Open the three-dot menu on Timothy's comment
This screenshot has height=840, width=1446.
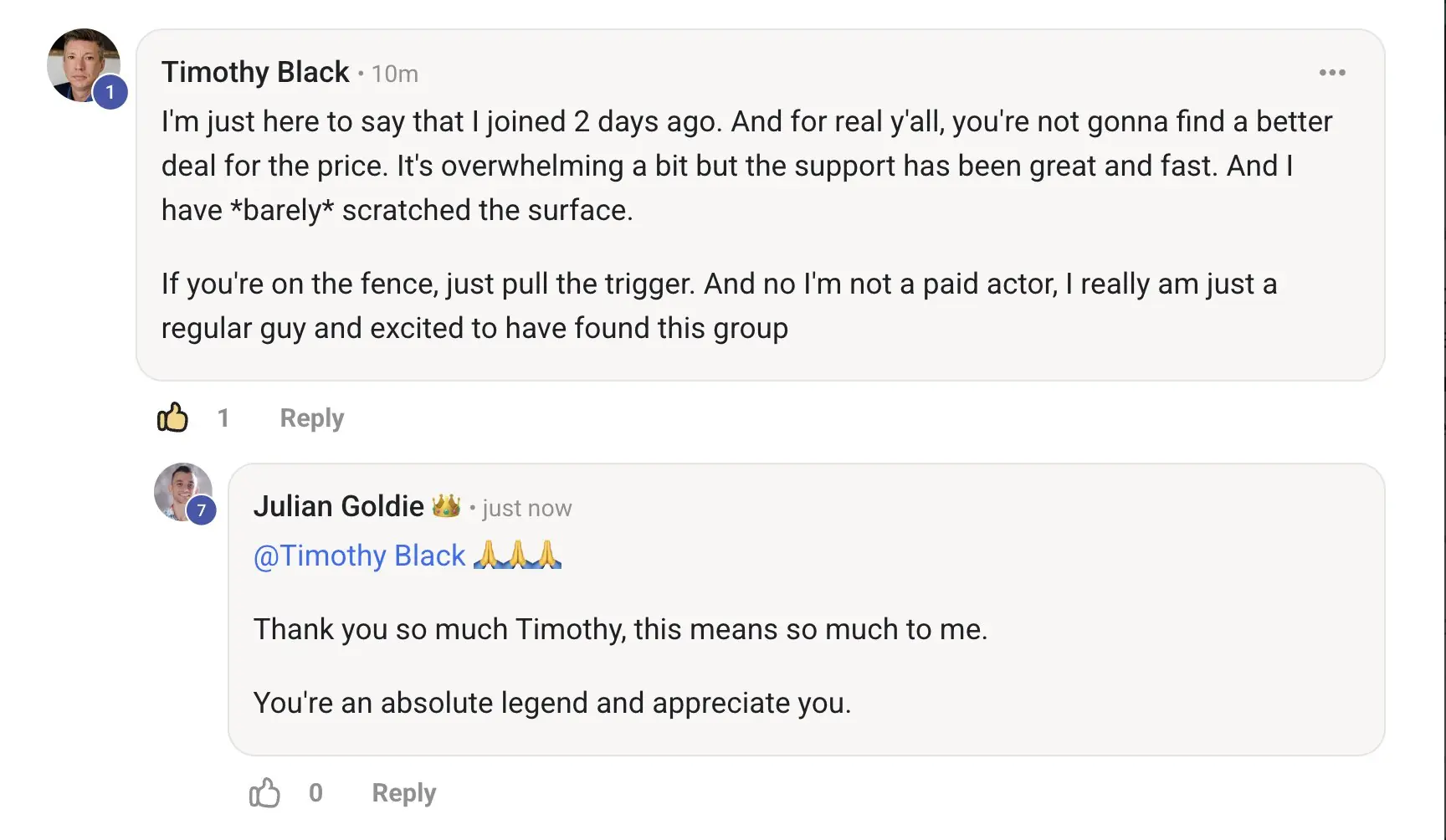point(1332,73)
